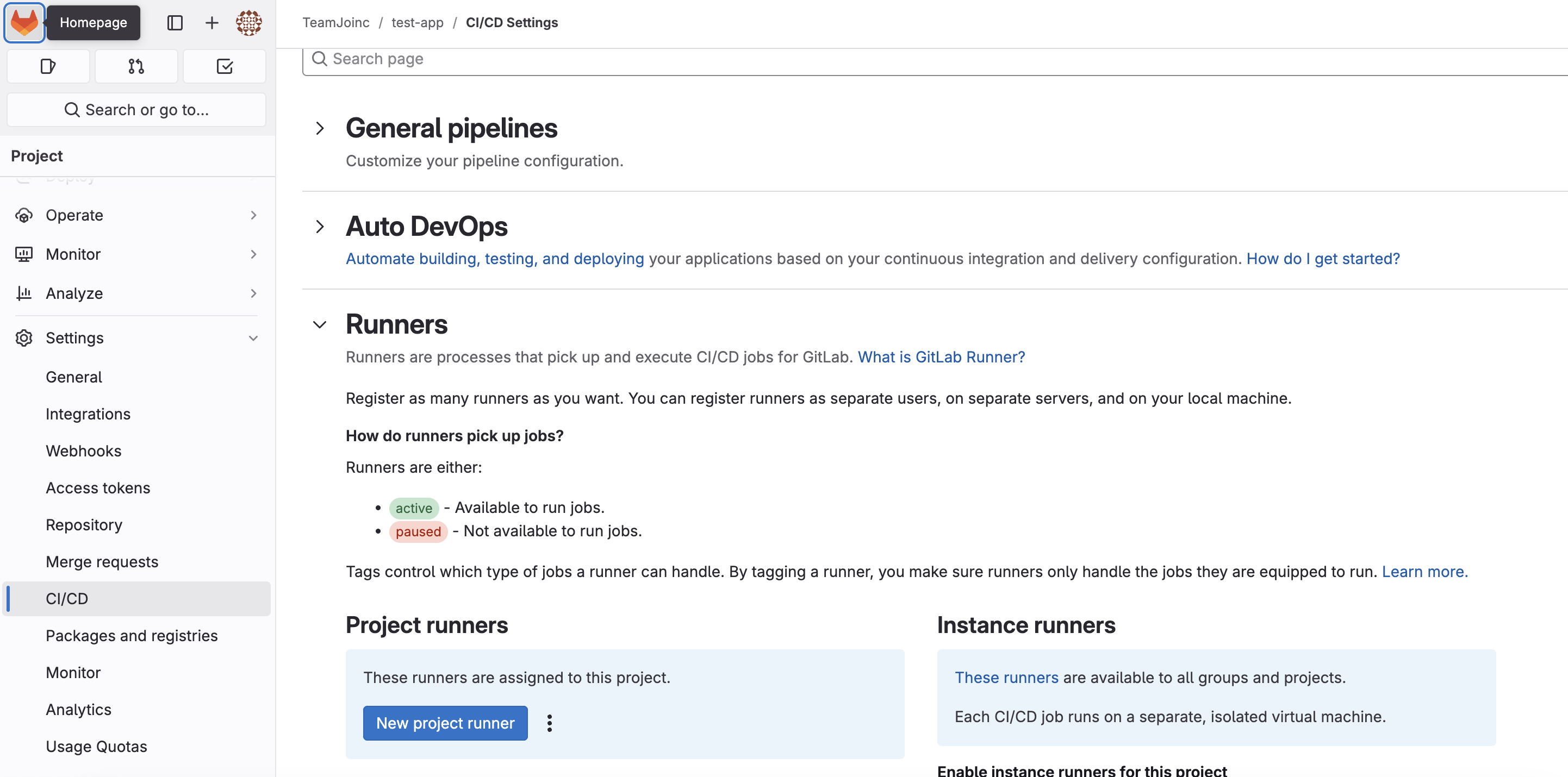
Task: Open the user avatar menu
Action: pyautogui.click(x=248, y=22)
